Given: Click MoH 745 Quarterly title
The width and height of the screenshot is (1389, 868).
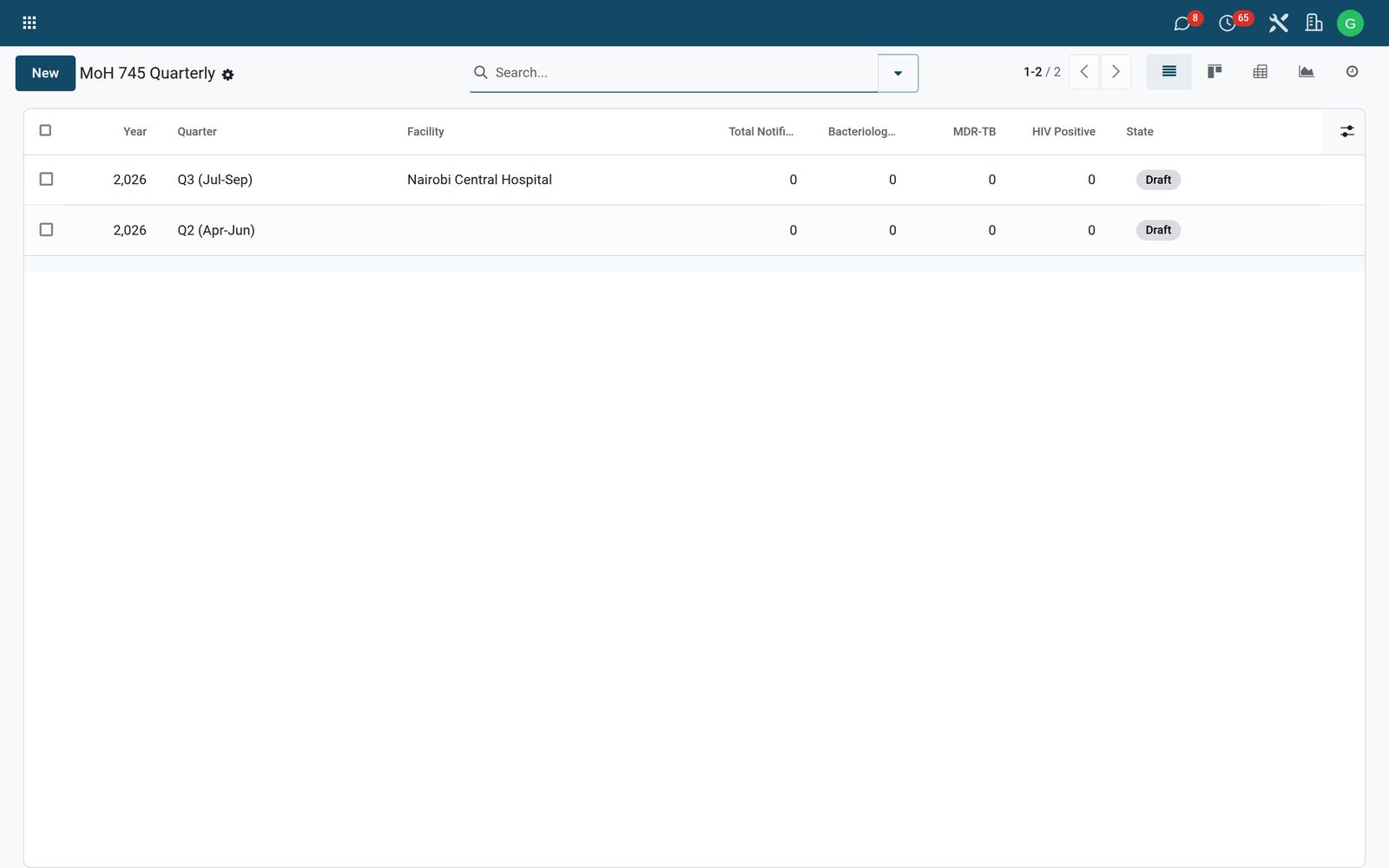Looking at the screenshot, I should pyautogui.click(x=148, y=74).
